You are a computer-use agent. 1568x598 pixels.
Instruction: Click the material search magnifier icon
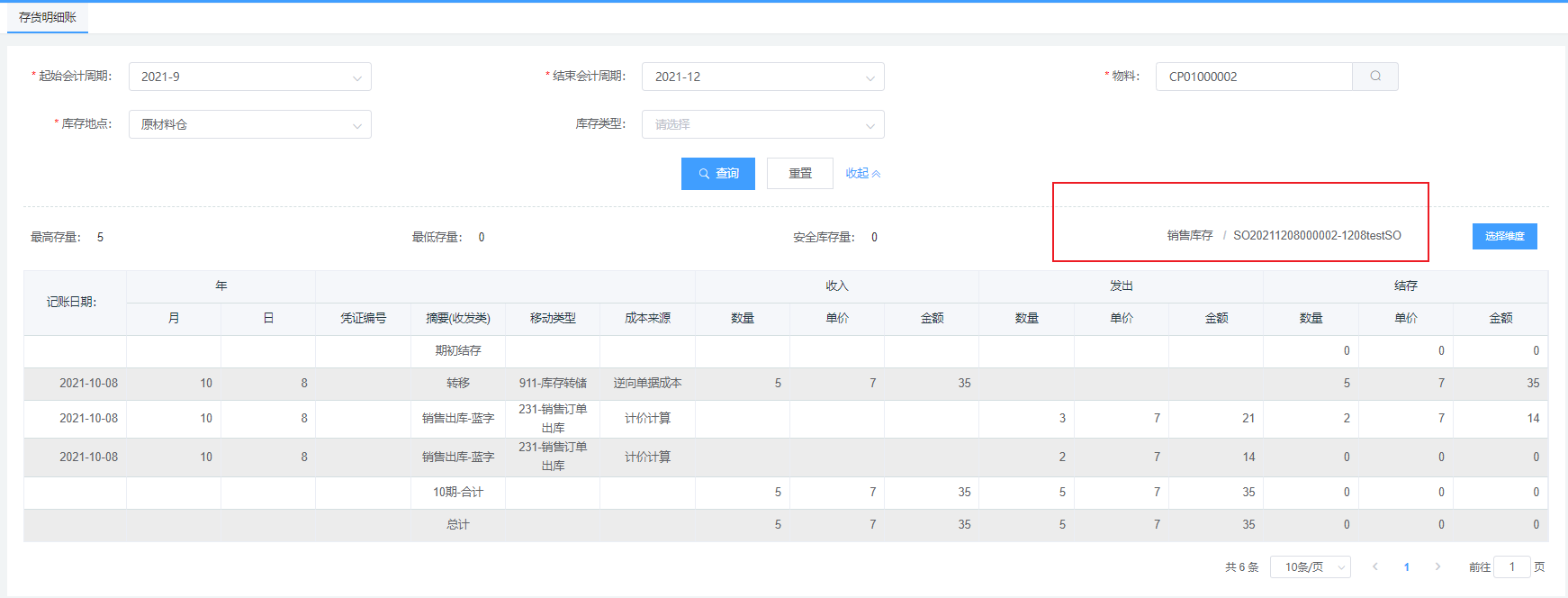[x=1374, y=77]
